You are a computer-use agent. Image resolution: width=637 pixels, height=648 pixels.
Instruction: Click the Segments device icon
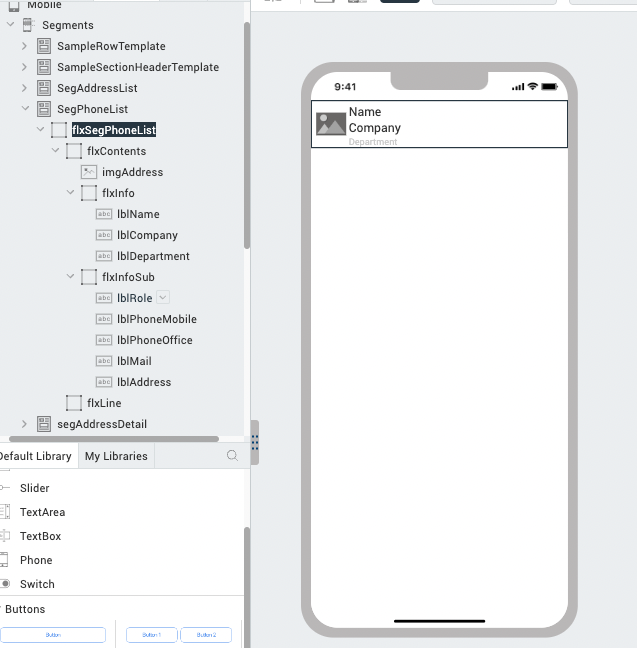click(28, 25)
